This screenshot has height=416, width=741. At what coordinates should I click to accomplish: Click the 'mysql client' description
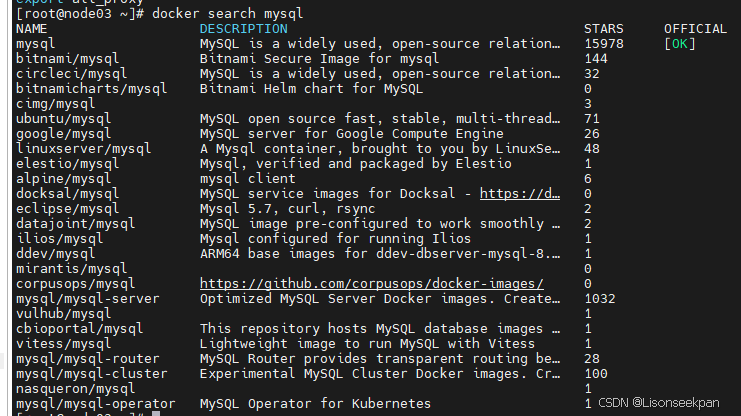tap(248, 179)
